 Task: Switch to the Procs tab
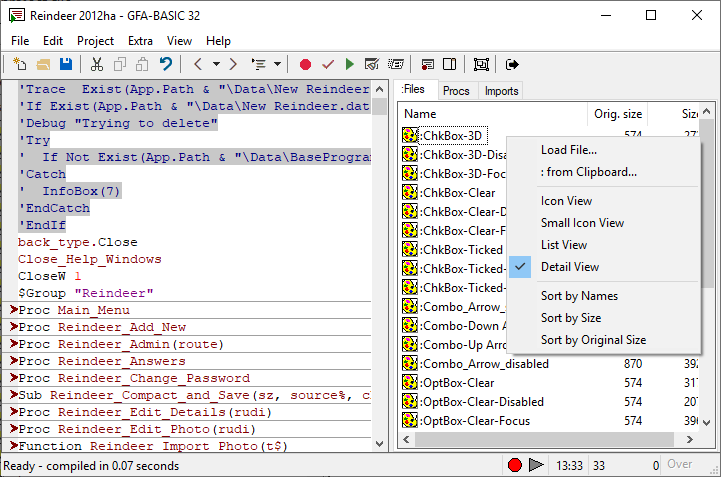tap(456, 91)
